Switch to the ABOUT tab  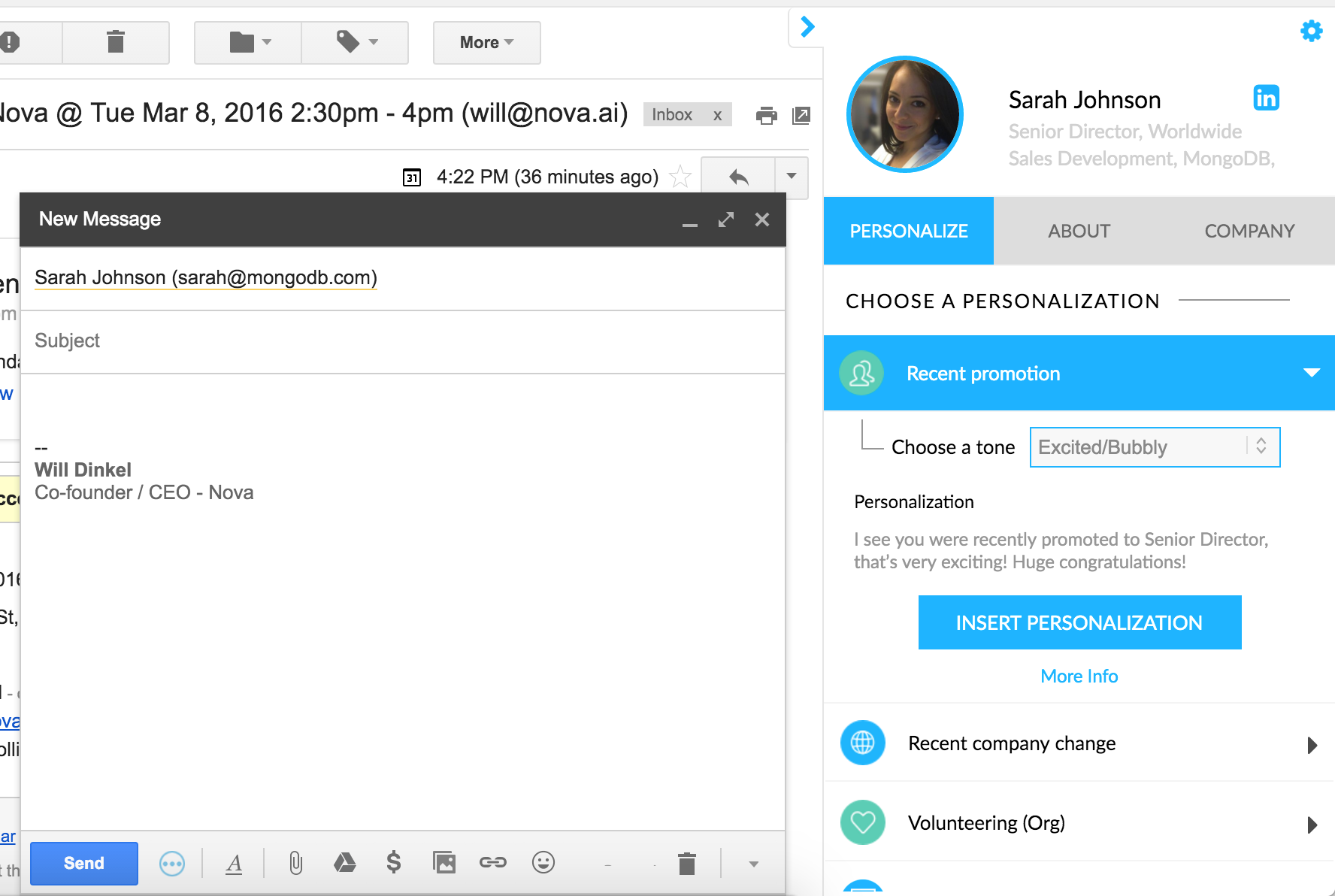[1079, 231]
